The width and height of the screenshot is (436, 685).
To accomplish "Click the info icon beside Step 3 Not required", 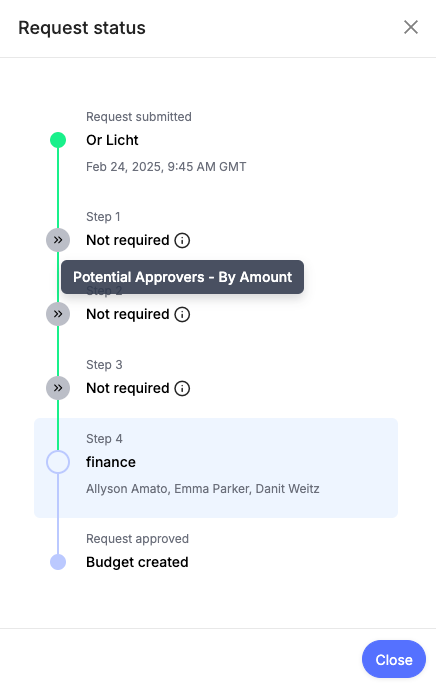I will coord(182,388).
